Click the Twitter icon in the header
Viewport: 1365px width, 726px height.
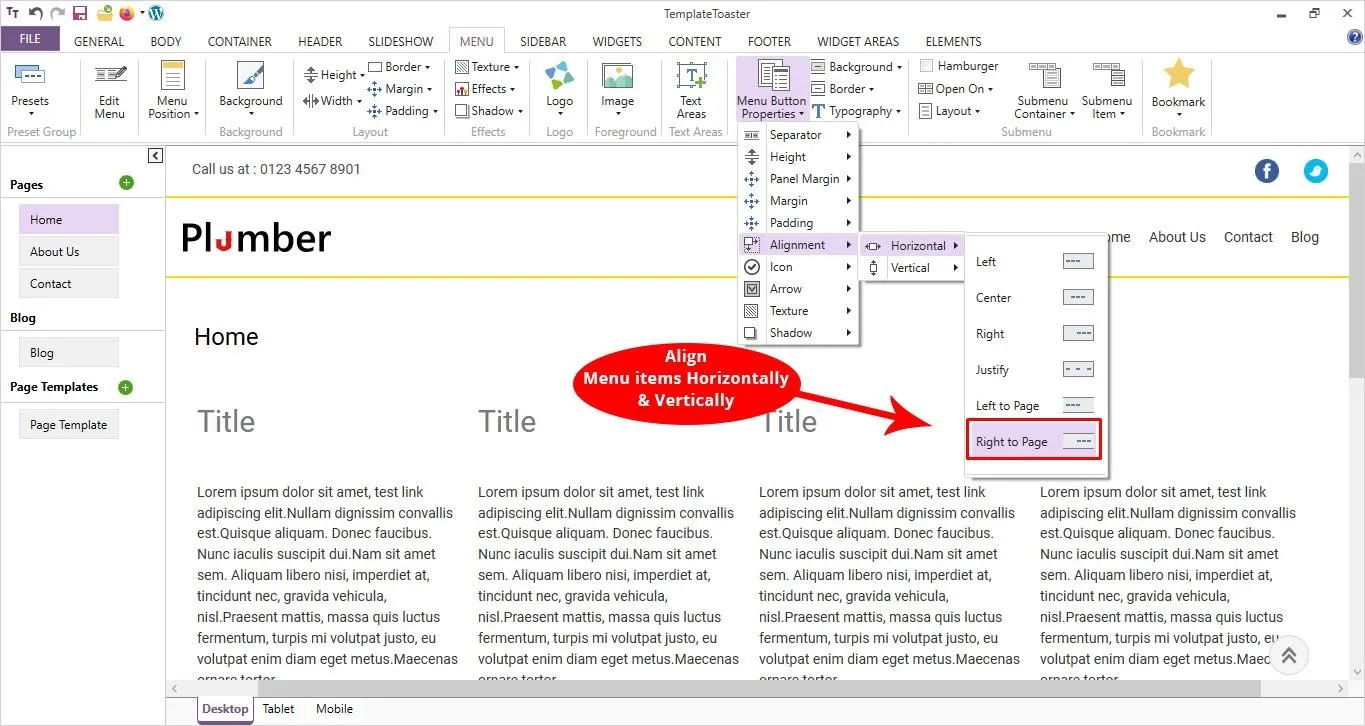(1316, 171)
